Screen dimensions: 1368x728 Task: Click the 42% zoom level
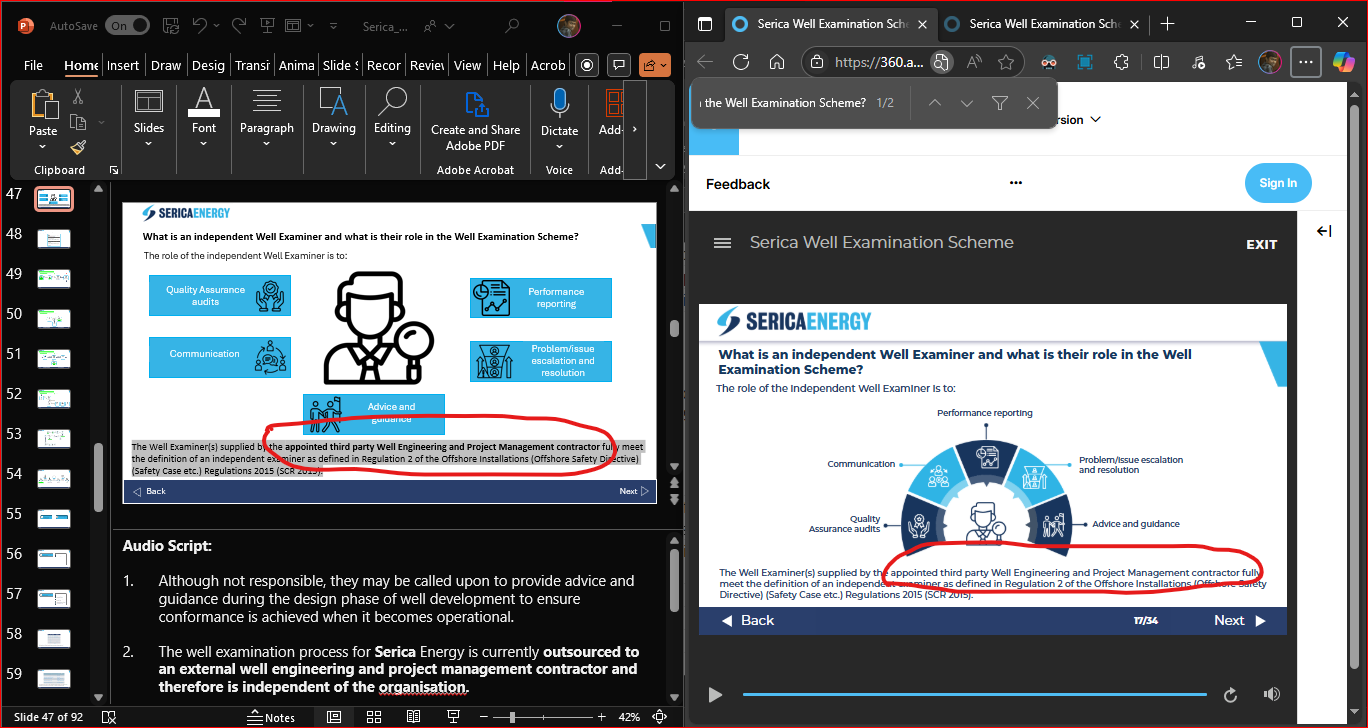point(629,717)
